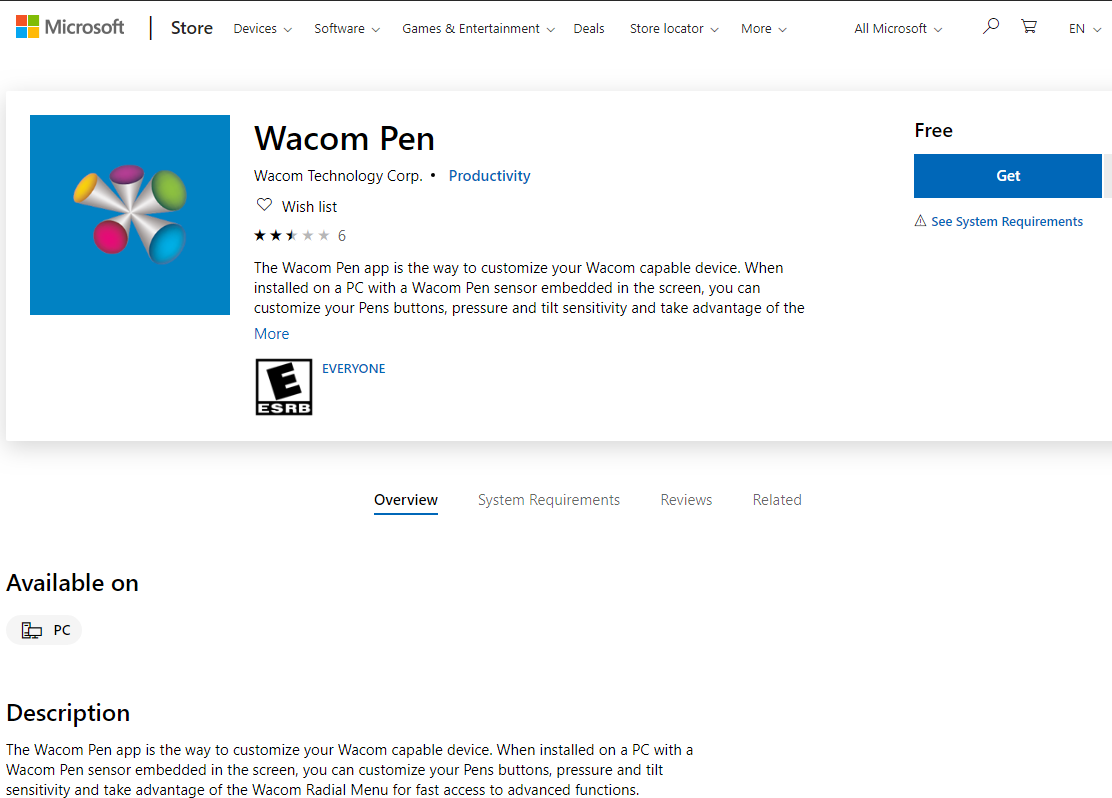1112x798 pixels.
Task: Click the warning icon beside System Requirements
Action: click(x=921, y=221)
